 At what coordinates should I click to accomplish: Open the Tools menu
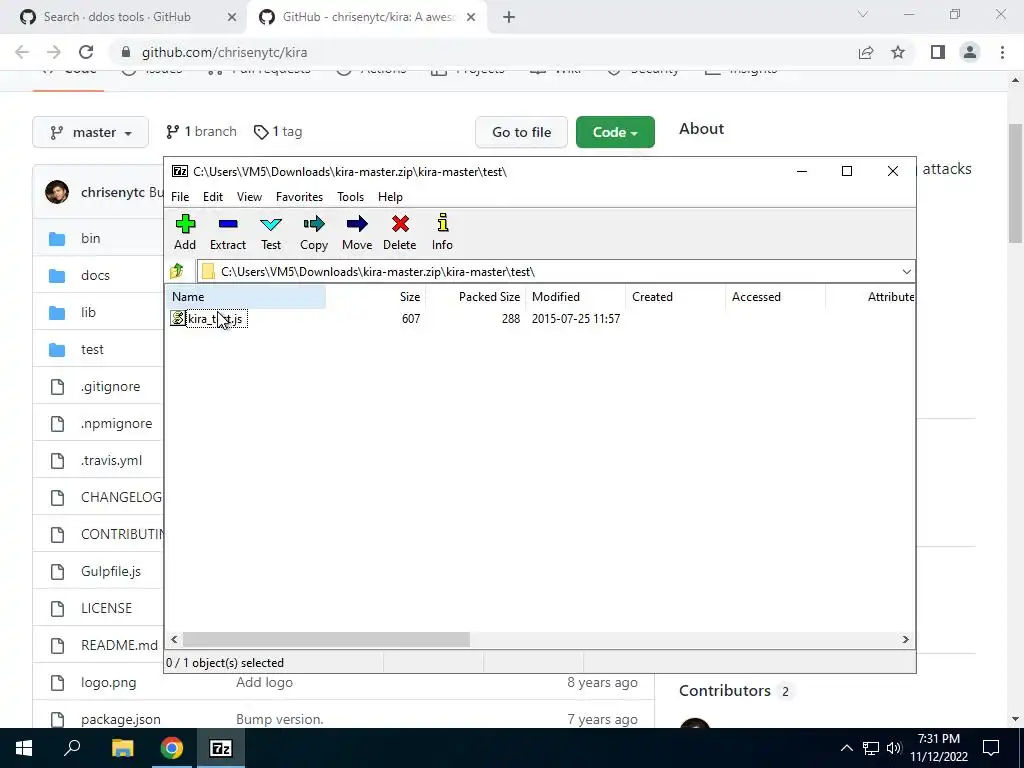coord(350,197)
